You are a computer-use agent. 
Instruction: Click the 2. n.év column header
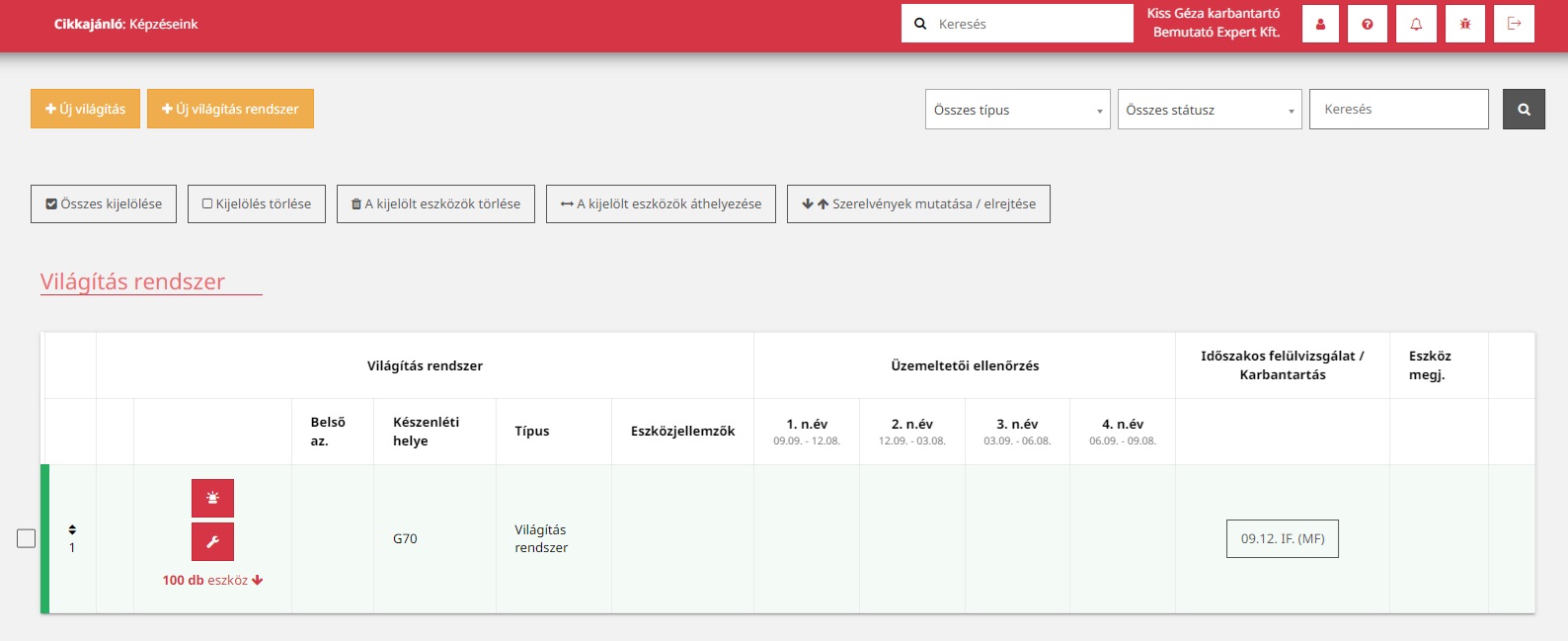click(912, 432)
